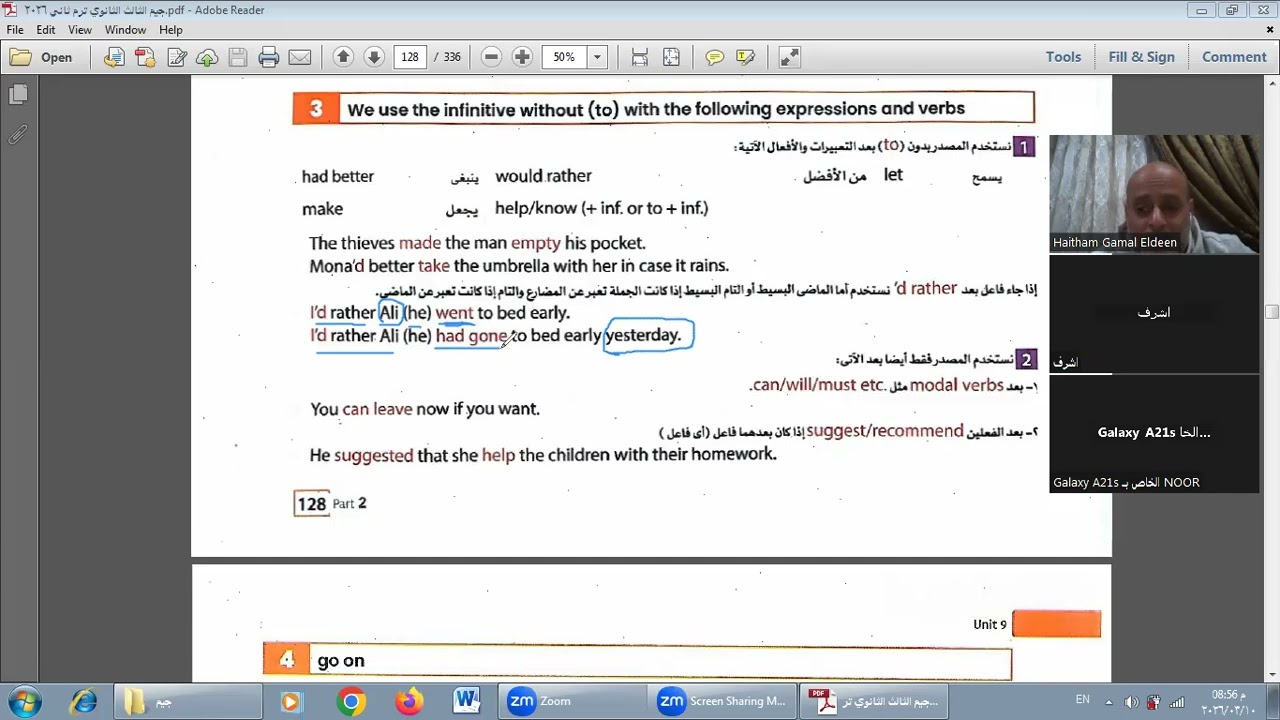Click Haitham Gamal Eldeen video thumbnail

pyautogui.click(x=1154, y=193)
